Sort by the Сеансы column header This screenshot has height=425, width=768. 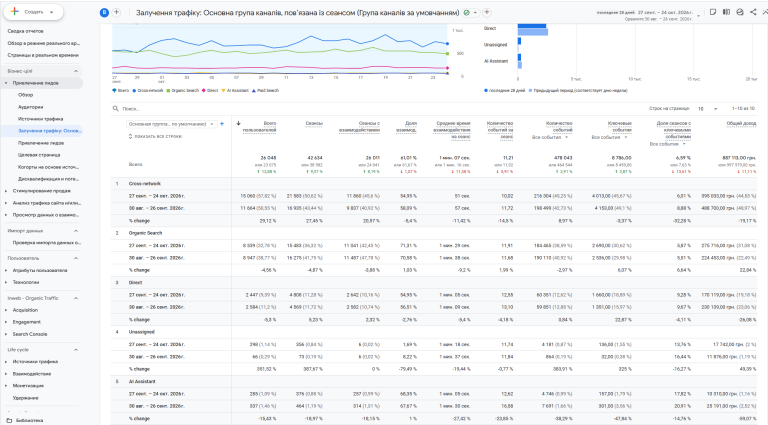314,124
